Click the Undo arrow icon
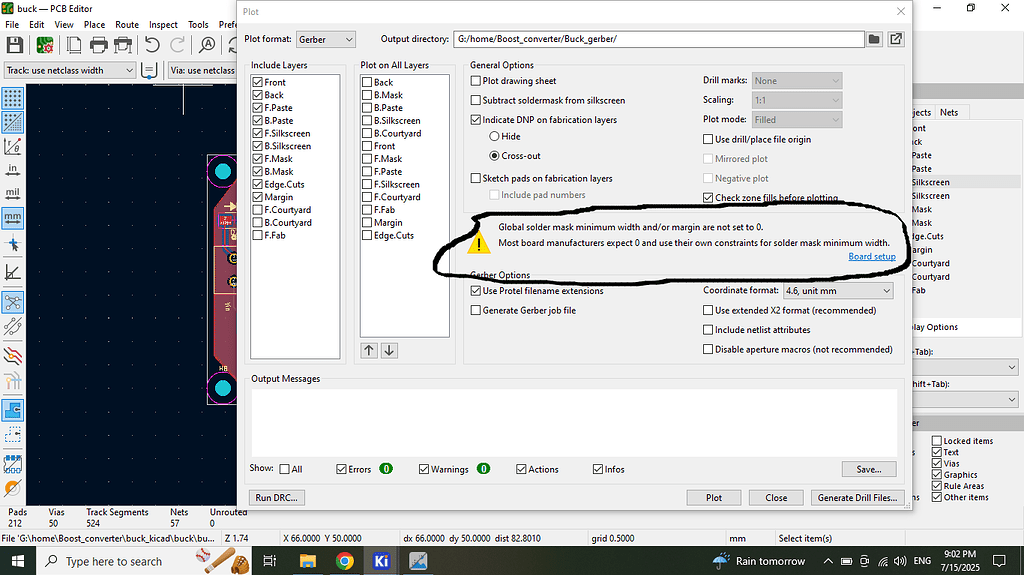 coord(152,45)
